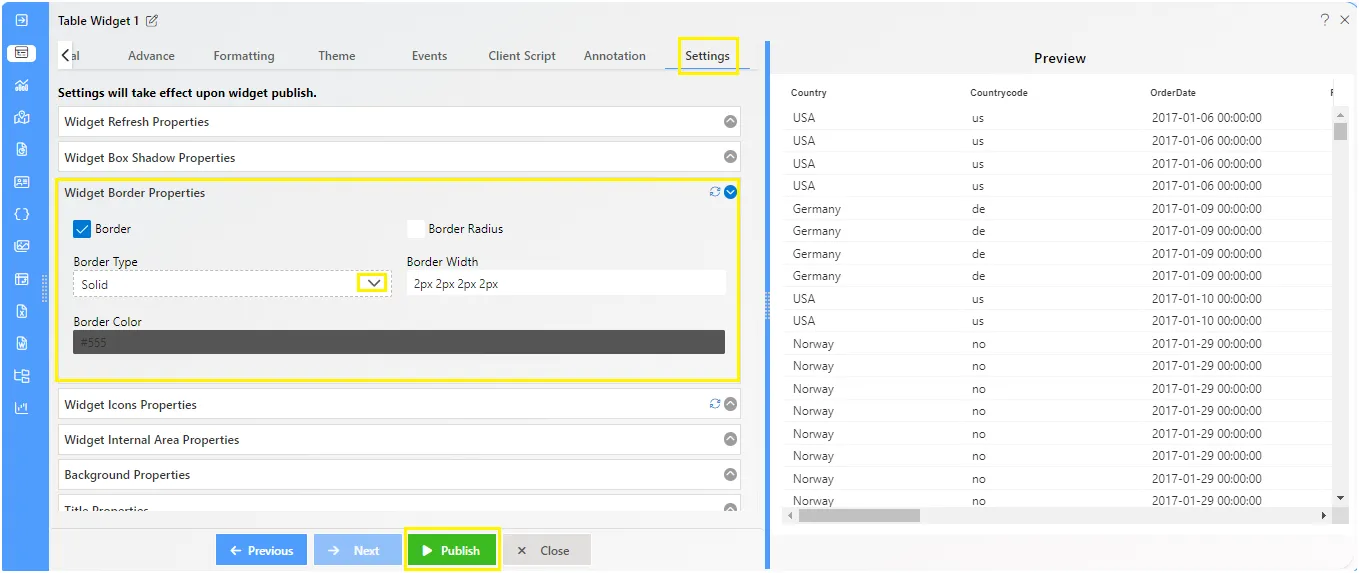Click the hierarchy tree icon in sidebar
This screenshot has height=573, width=1359.
pos(22,376)
